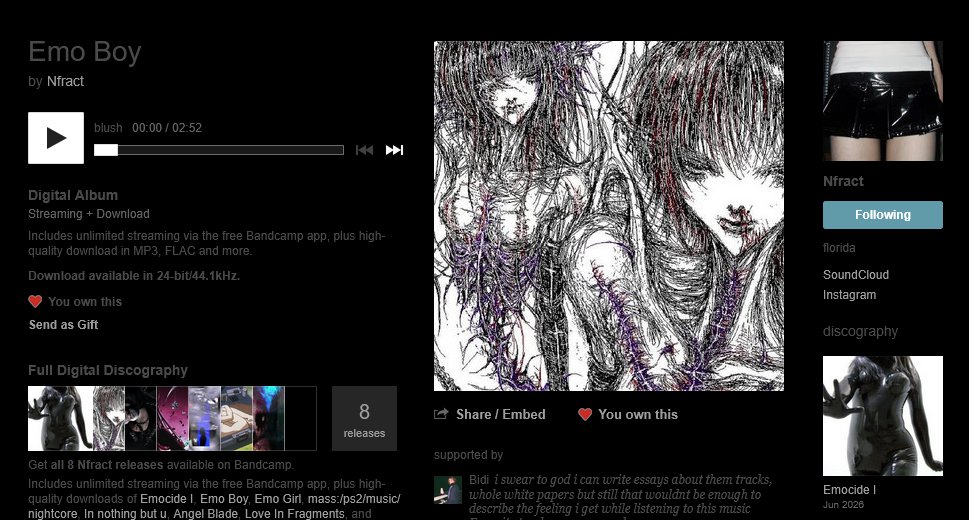The width and height of the screenshot is (969, 520).
Task: Open the Instagram link
Action: click(x=849, y=295)
